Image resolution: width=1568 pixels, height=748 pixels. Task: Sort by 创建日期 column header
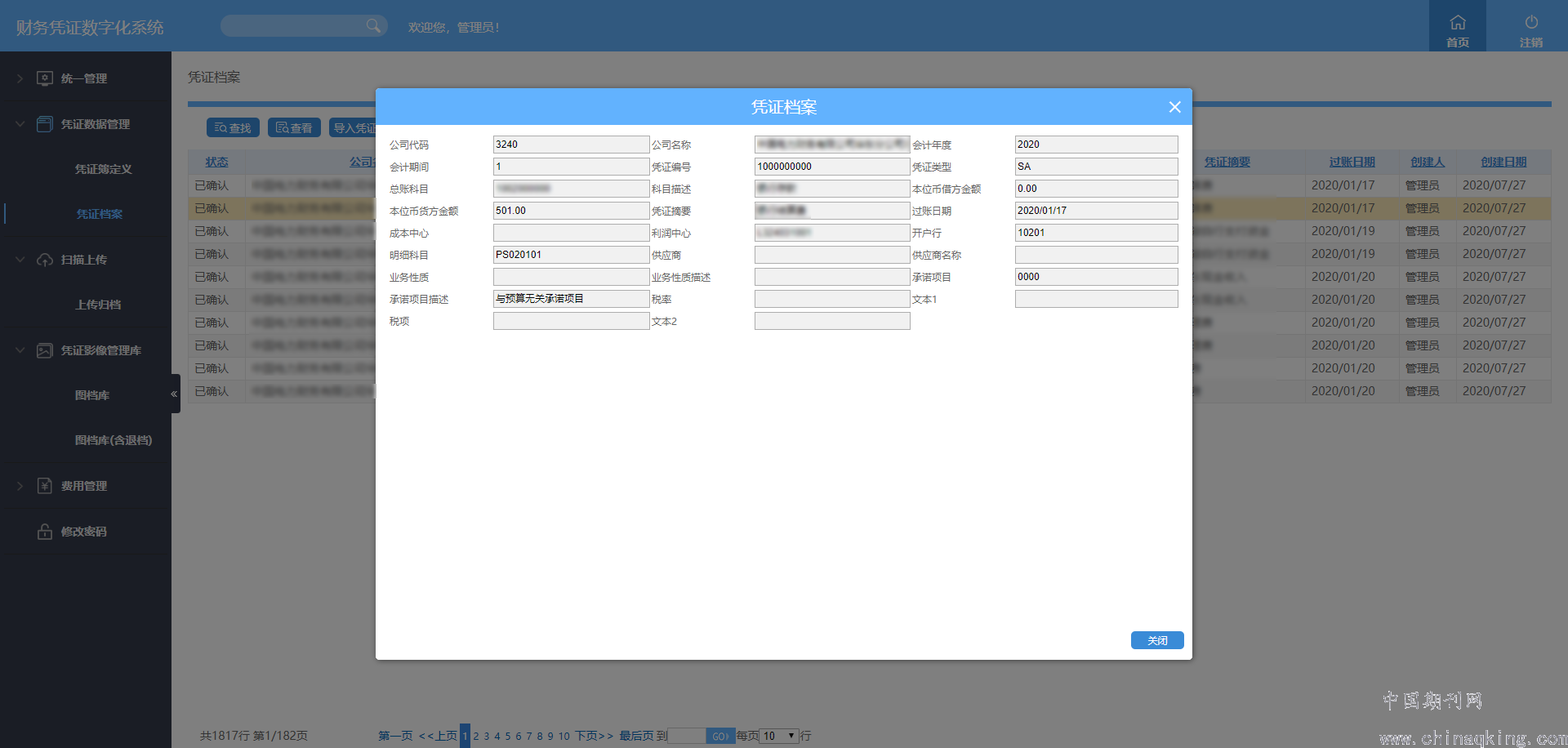coord(1503,162)
